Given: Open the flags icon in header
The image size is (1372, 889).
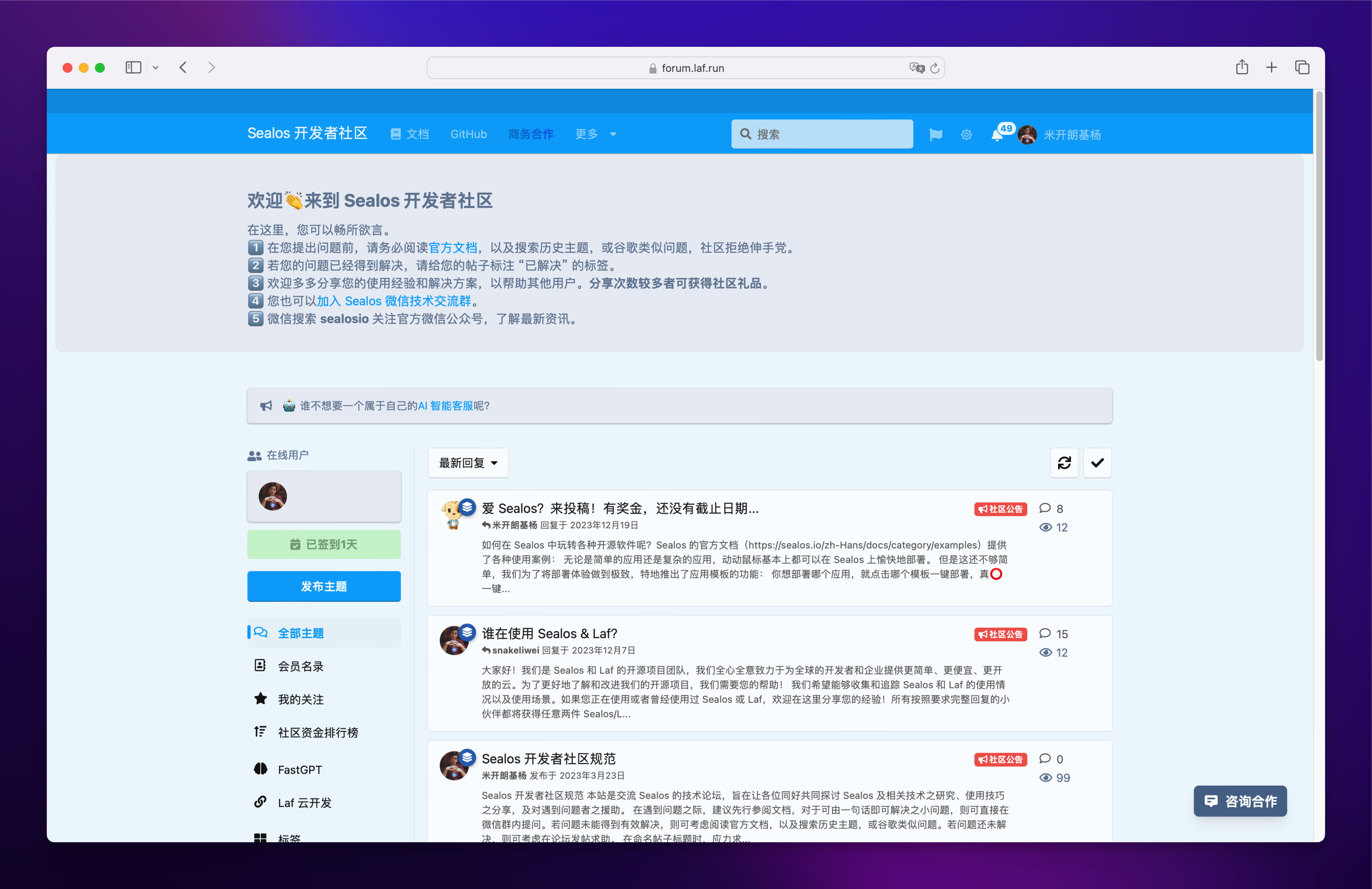Looking at the screenshot, I should click(x=936, y=135).
